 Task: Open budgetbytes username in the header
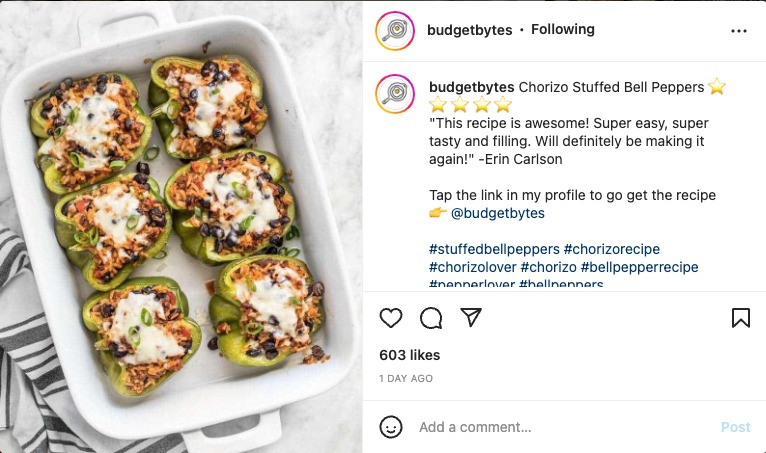[470, 30]
